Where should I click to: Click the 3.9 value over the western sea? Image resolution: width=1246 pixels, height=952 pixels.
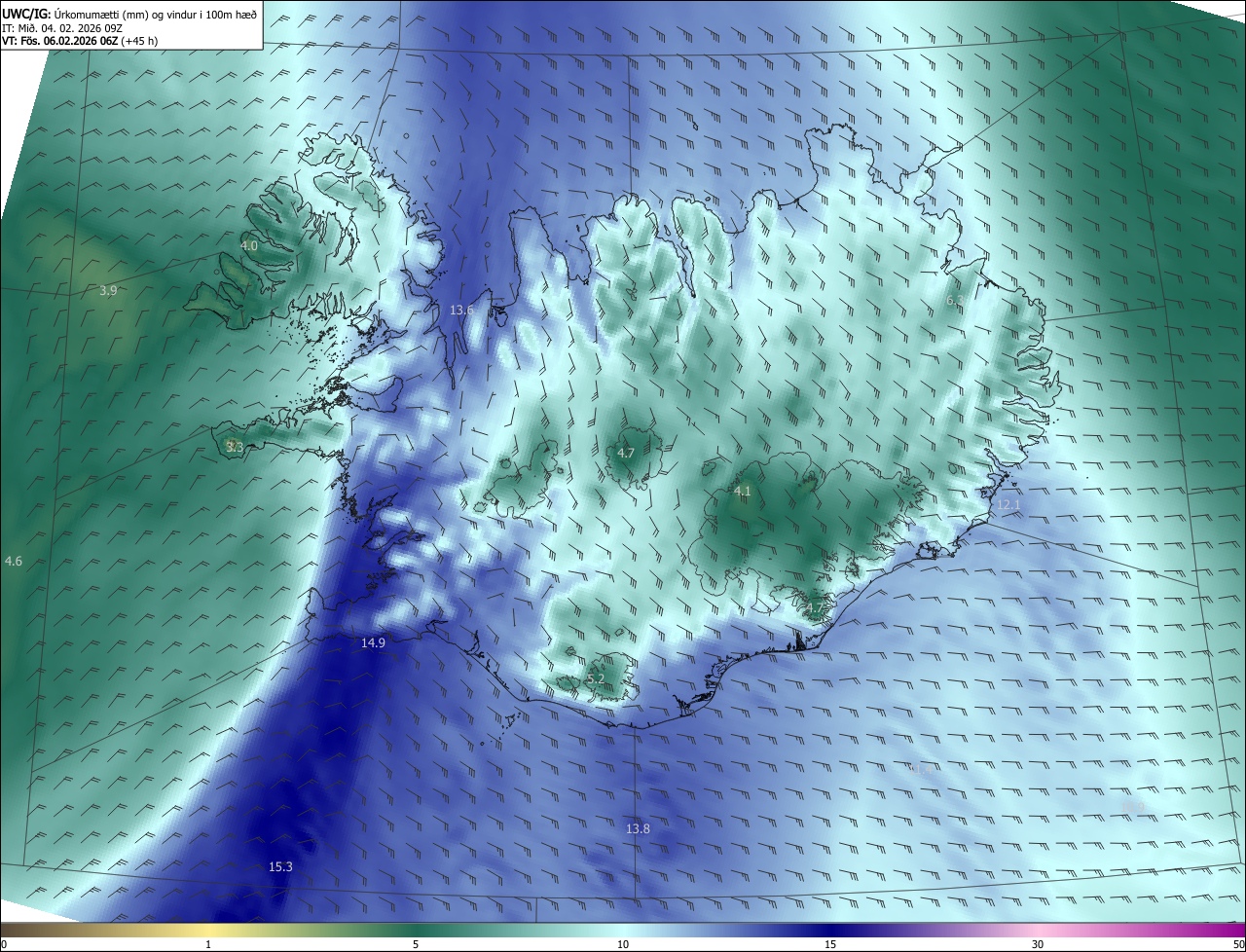[108, 290]
